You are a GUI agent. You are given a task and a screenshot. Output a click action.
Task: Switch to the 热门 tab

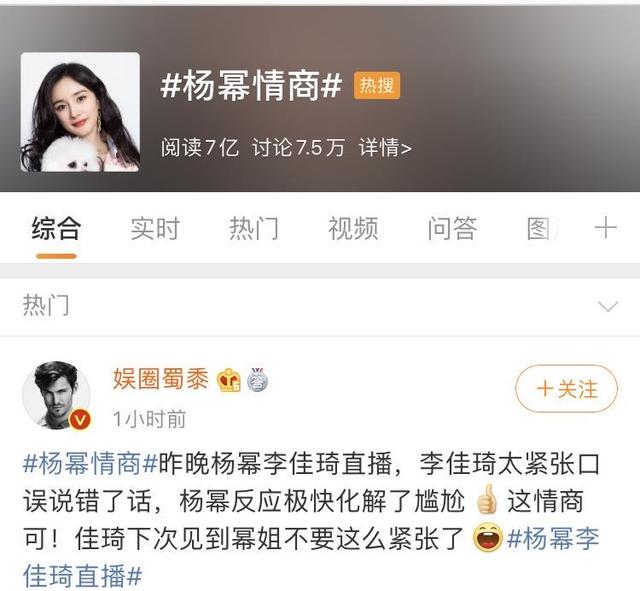[254, 228]
